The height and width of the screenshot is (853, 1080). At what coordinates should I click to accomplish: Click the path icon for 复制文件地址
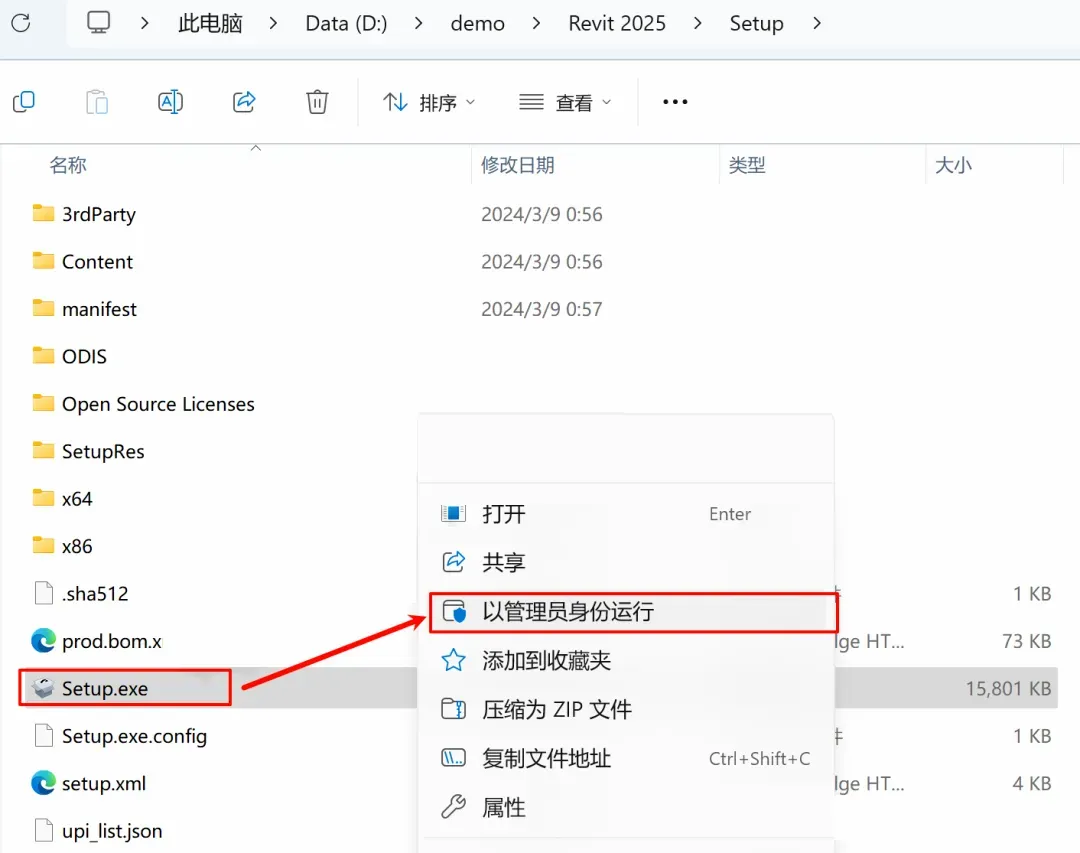[x=453, y=758]
